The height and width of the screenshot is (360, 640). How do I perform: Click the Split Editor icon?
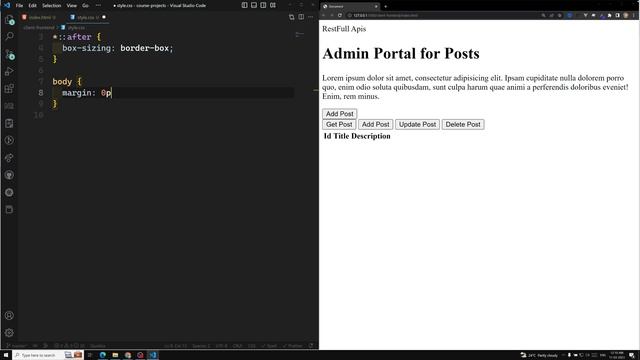pos(301,17)
